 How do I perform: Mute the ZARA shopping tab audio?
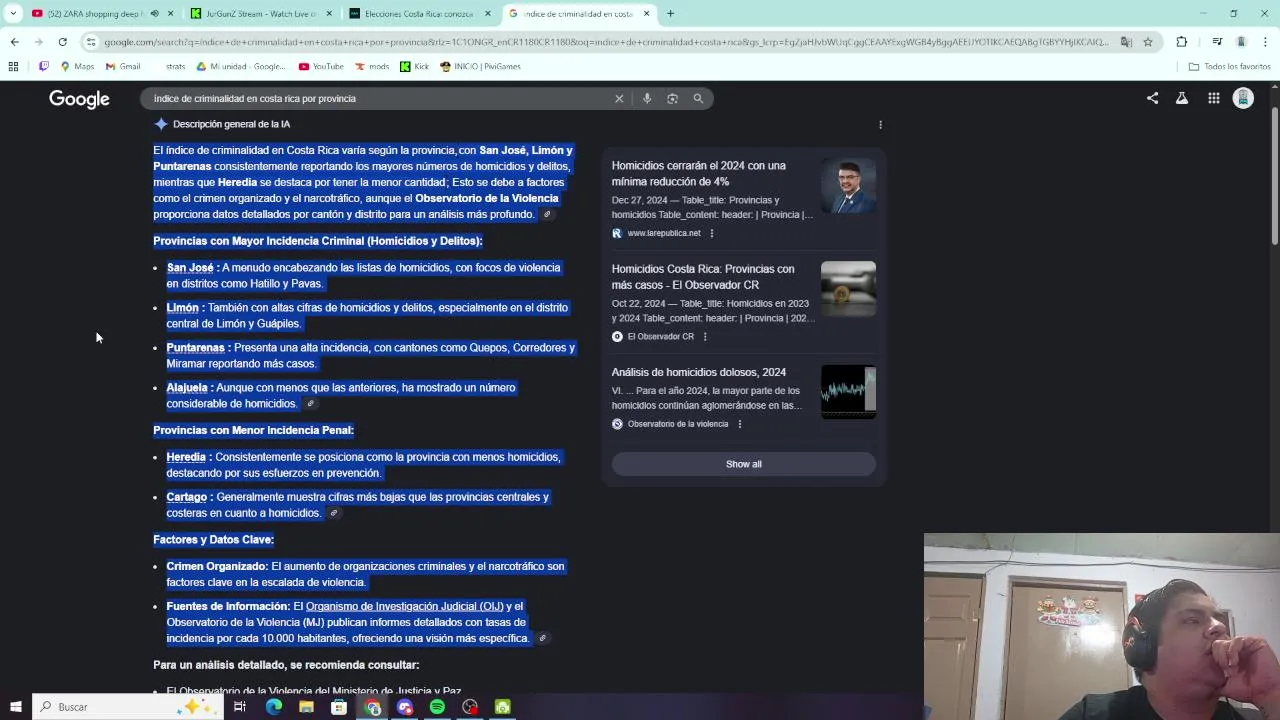(154, 14)
